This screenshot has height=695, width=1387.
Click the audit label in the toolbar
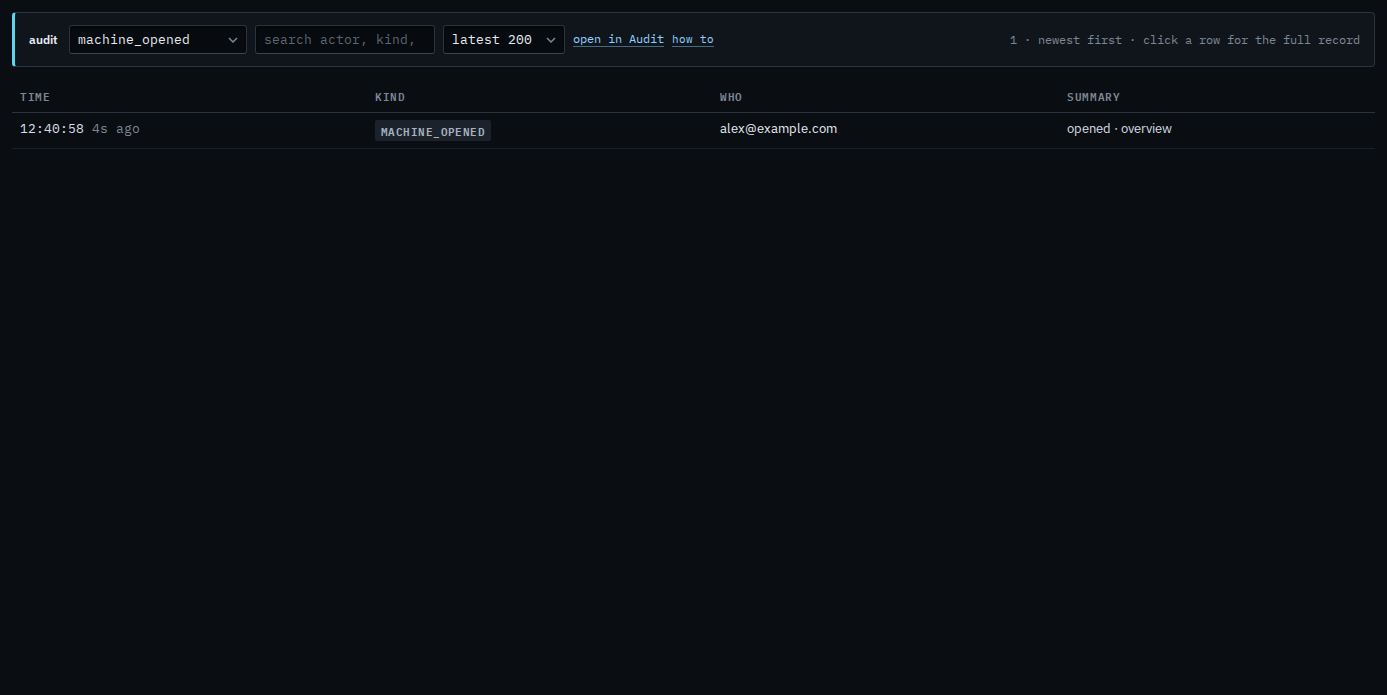point(43,40)
